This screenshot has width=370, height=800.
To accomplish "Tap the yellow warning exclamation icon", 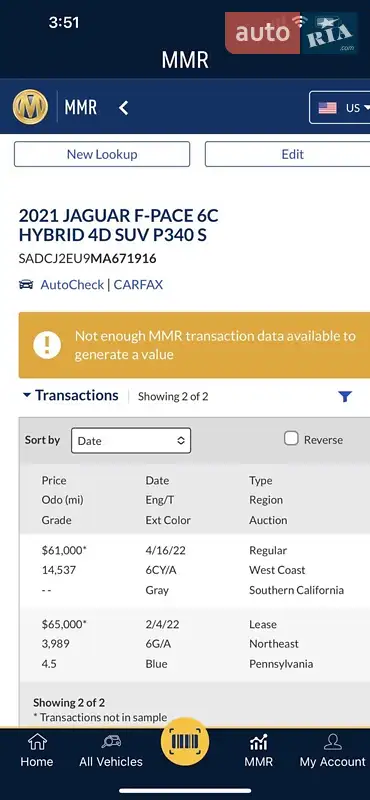I will pos(47,345).
